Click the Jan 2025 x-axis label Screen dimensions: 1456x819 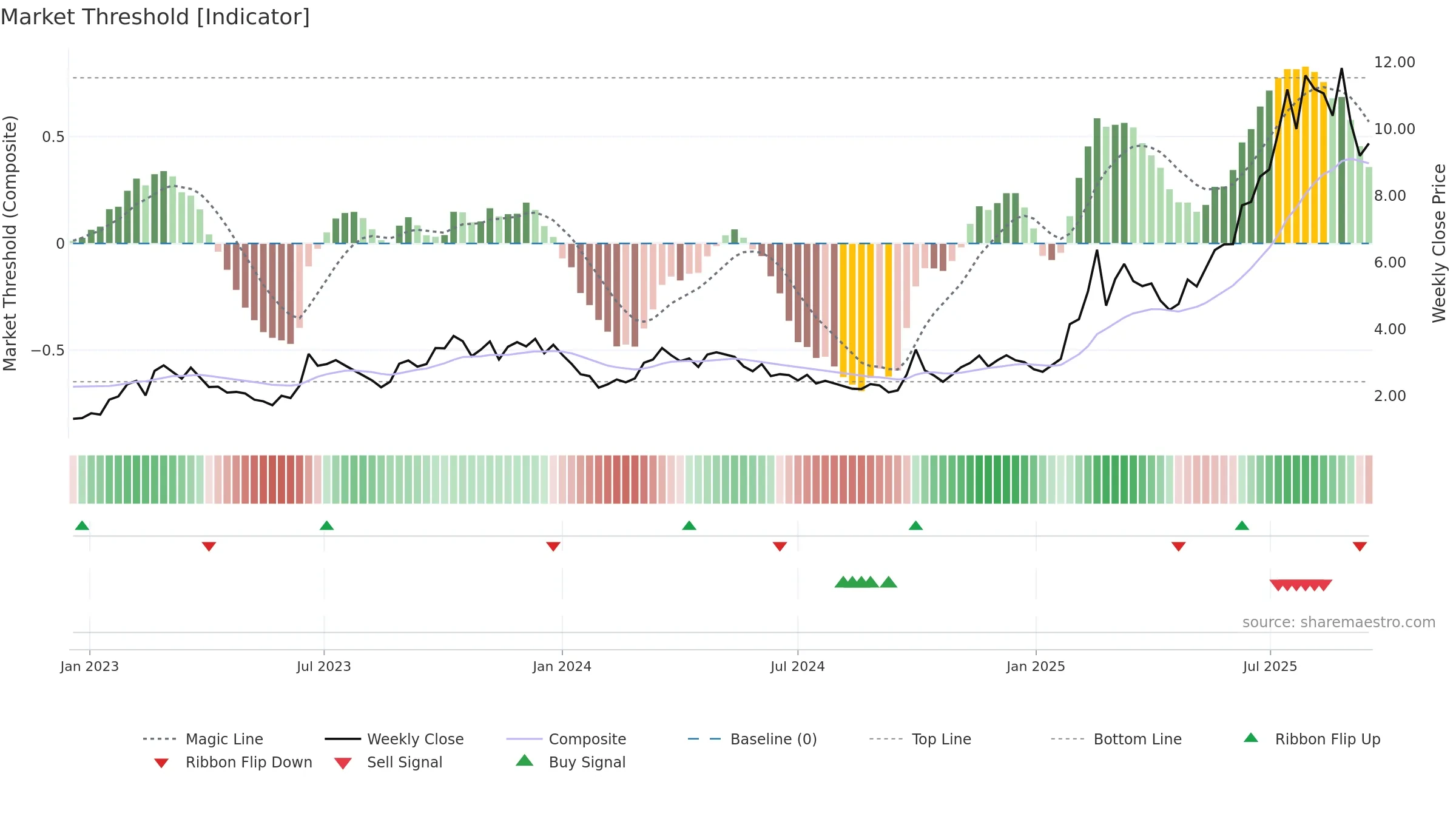click(x=1036, y=666)
